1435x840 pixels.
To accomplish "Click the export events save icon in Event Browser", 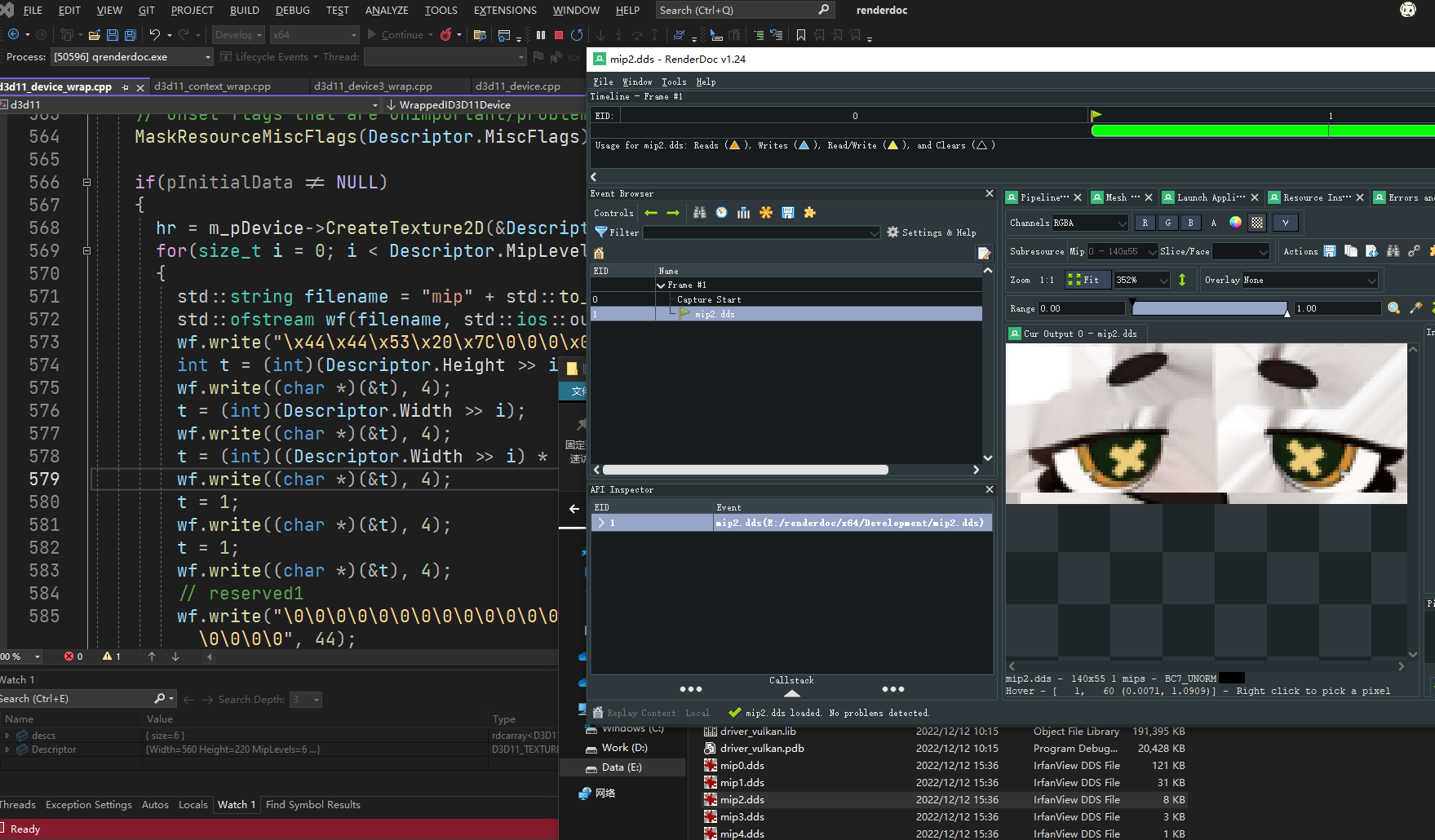I will point(787,213).
